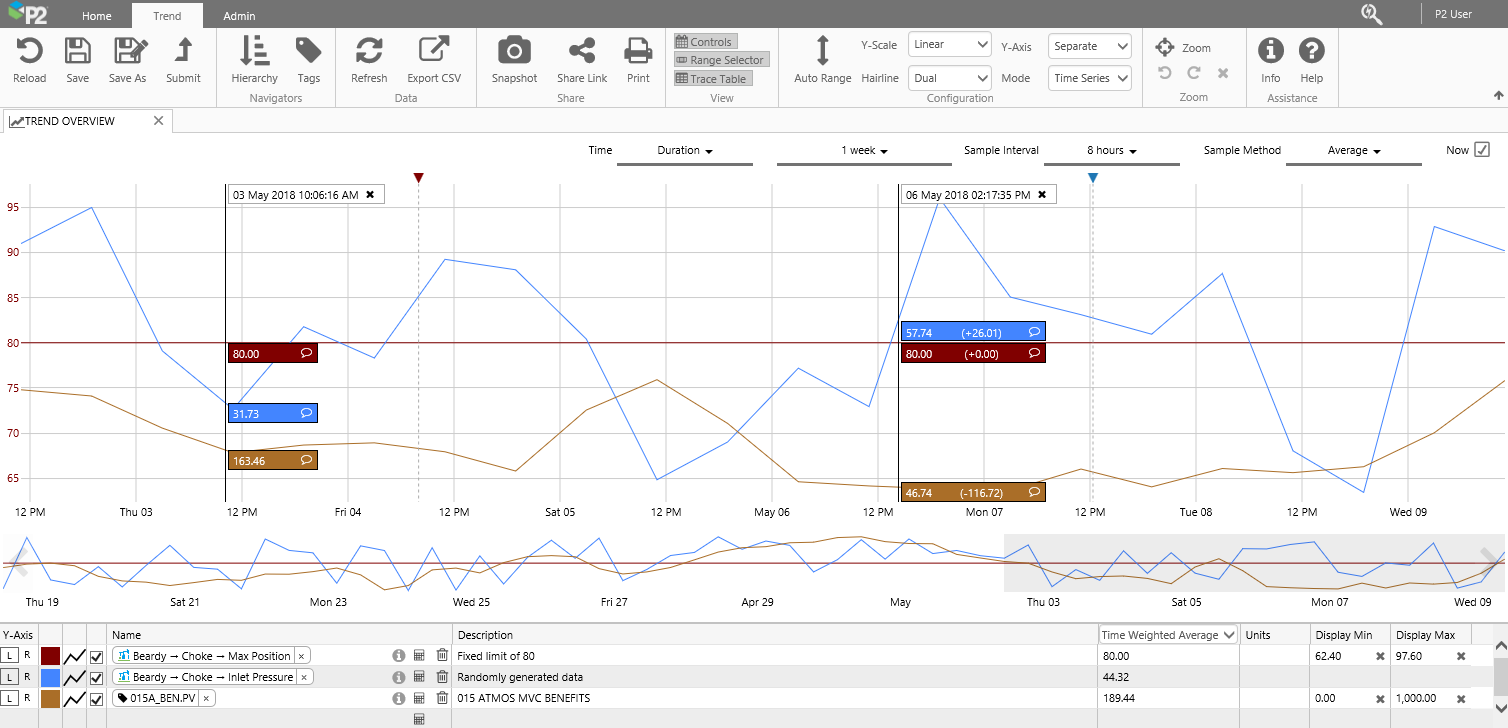Click the blue Inlet Pressure color swatch
The height and width of the screenshot is (728, 1508).
coord(50,678)
